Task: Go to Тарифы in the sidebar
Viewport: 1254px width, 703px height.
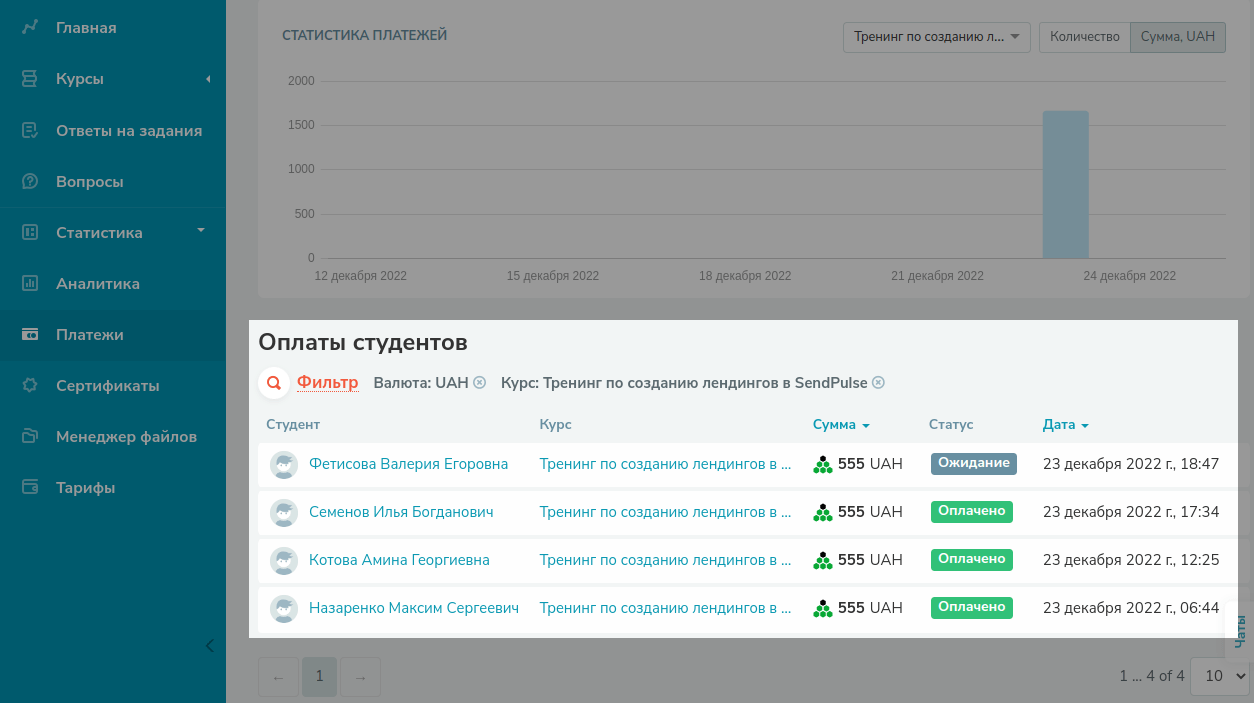Action: 85,488
